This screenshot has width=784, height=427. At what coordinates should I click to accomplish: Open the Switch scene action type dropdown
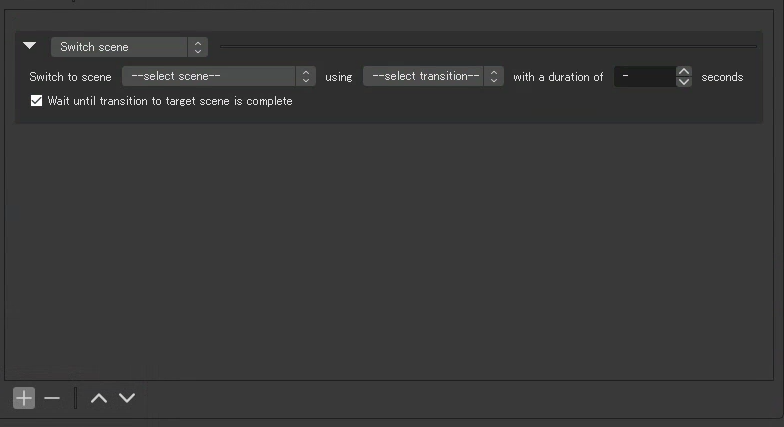click(x=129, y=47)
